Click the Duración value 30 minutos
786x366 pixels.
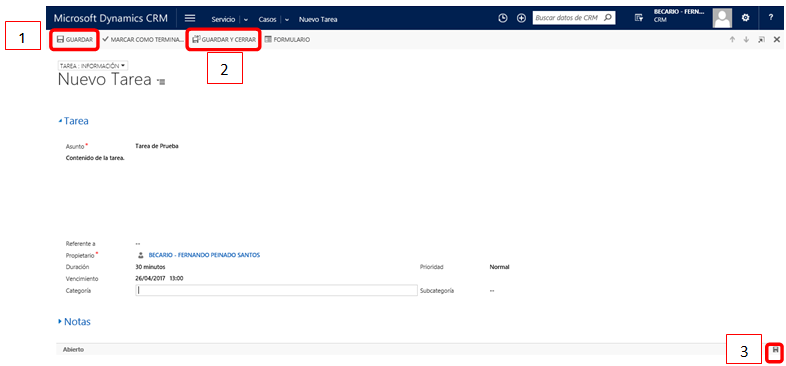tap(150, 267)
